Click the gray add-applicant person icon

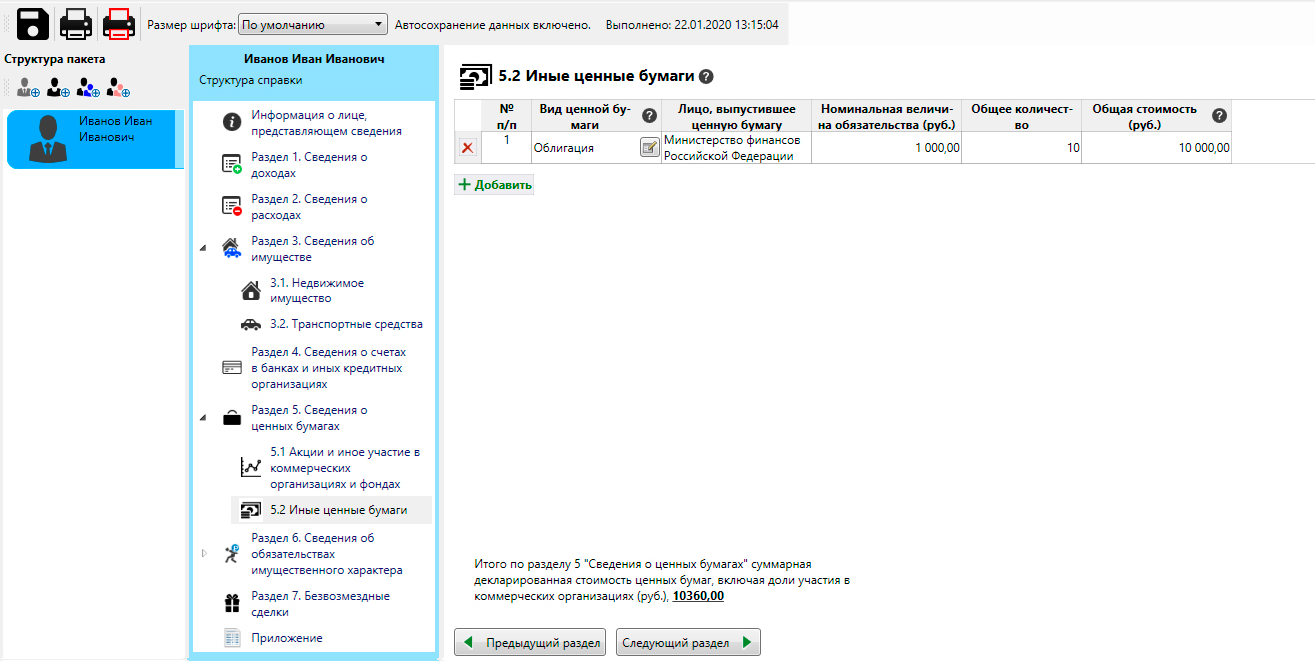click(x=28, y=88)
